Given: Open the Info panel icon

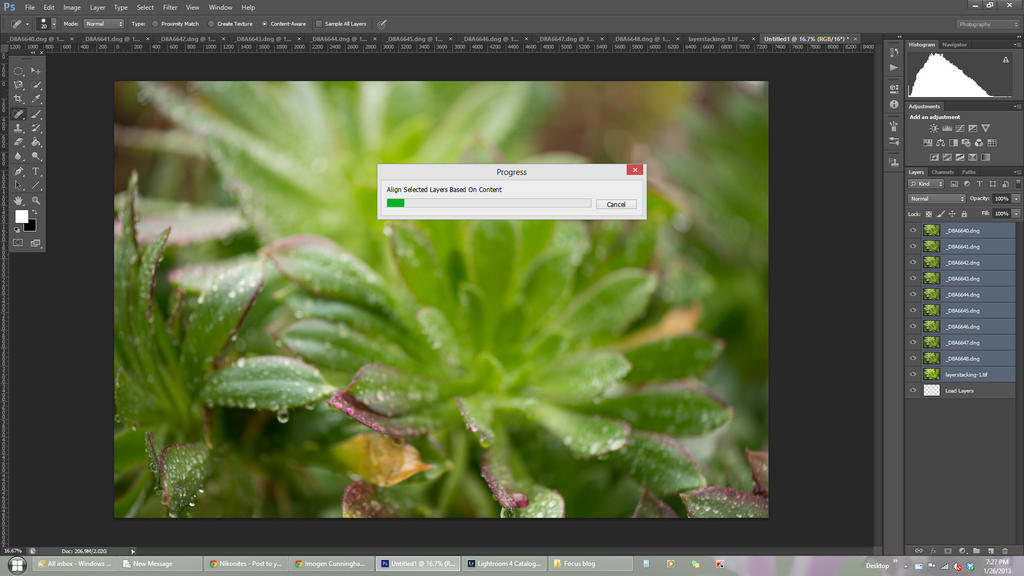Looking at the screenshot, I should [x=893, y=104].
